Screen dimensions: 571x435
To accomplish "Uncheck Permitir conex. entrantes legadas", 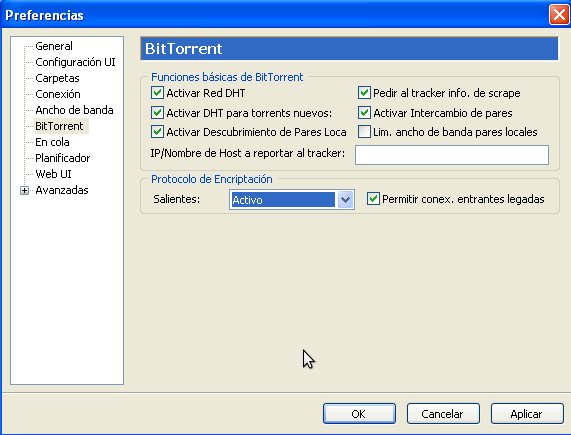I will (373, 199).
